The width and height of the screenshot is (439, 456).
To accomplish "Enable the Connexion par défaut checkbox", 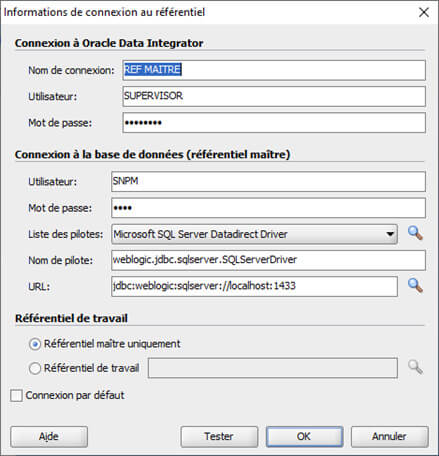I will pyautogui.click(x=16, y=396).
